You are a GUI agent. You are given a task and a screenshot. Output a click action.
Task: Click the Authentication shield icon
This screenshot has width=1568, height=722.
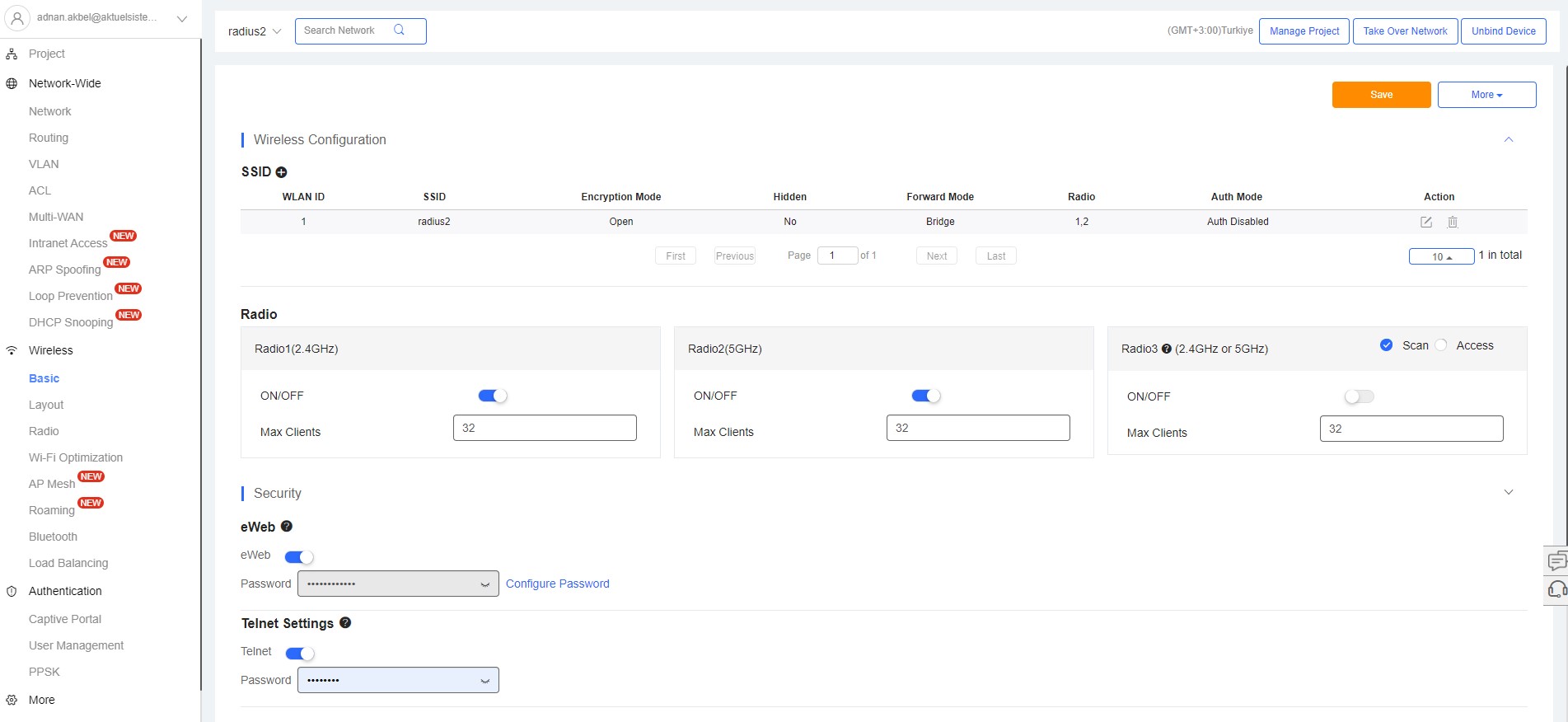pyautogui.click(x=12, y=591)
